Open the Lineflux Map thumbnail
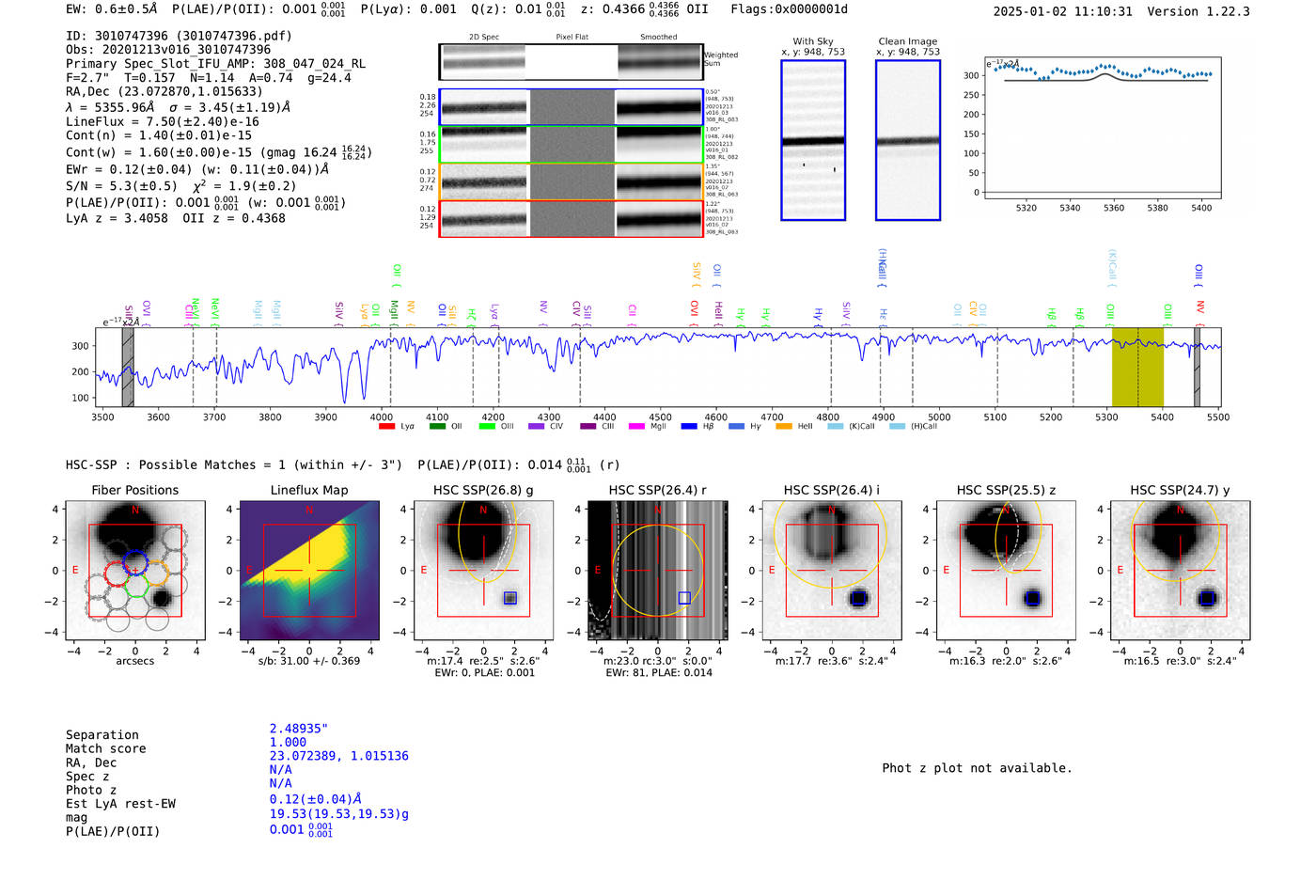This screenshot has width=1316, height=896. [309, 571]
